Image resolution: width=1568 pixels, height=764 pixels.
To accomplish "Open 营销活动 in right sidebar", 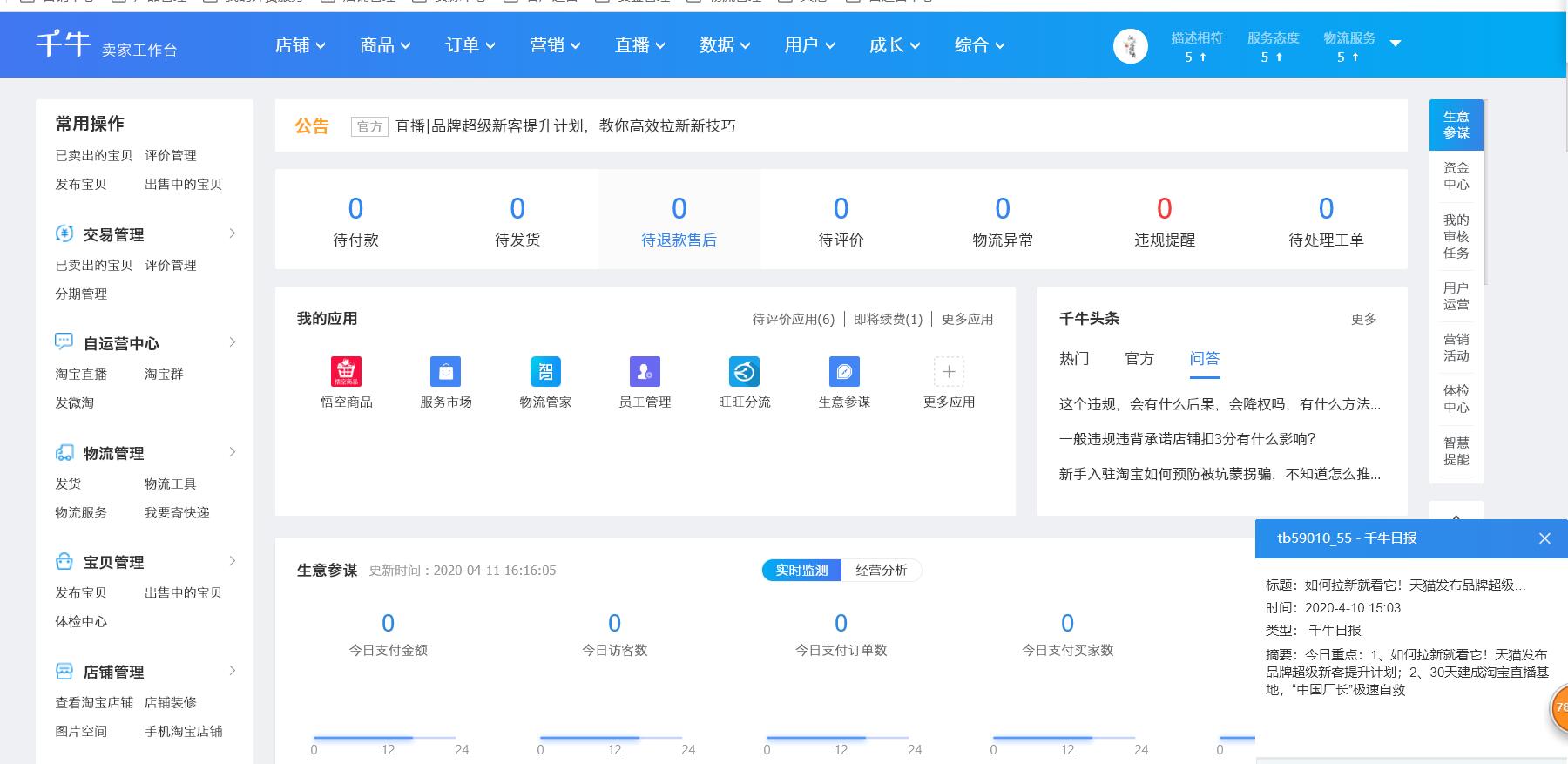I will pyautogui.click(x=1456, y=348).
